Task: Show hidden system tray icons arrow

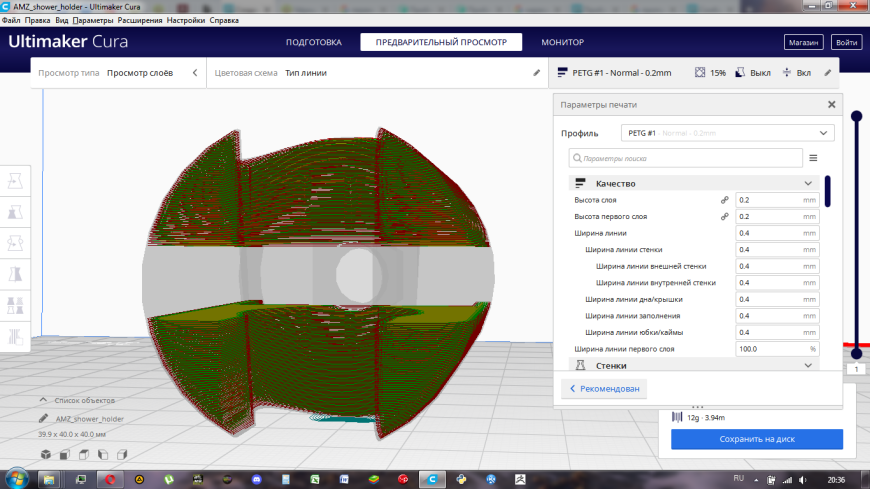Action: tap(756, 480)
